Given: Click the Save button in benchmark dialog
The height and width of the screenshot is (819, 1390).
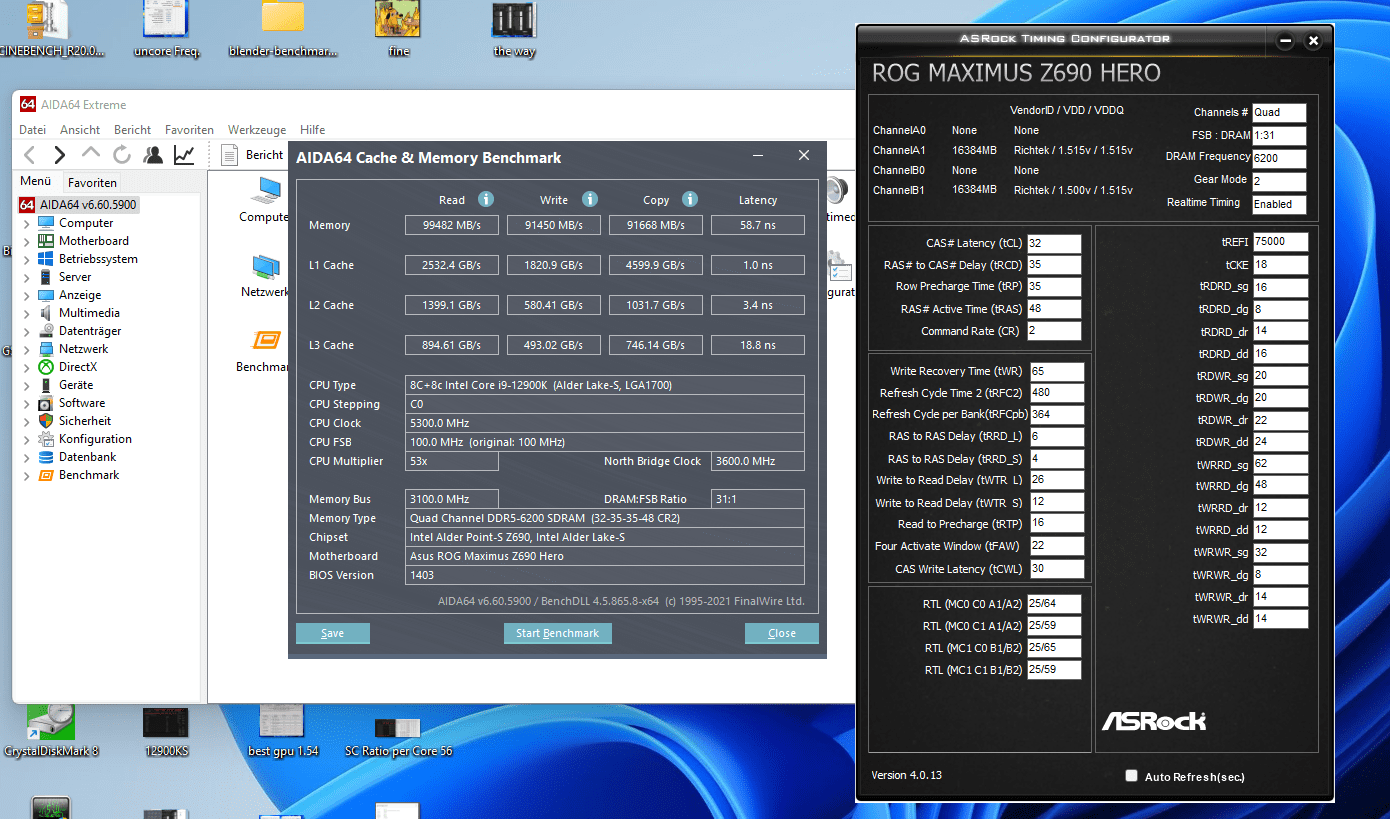Looking at the screenshot, I should [333, 633].
